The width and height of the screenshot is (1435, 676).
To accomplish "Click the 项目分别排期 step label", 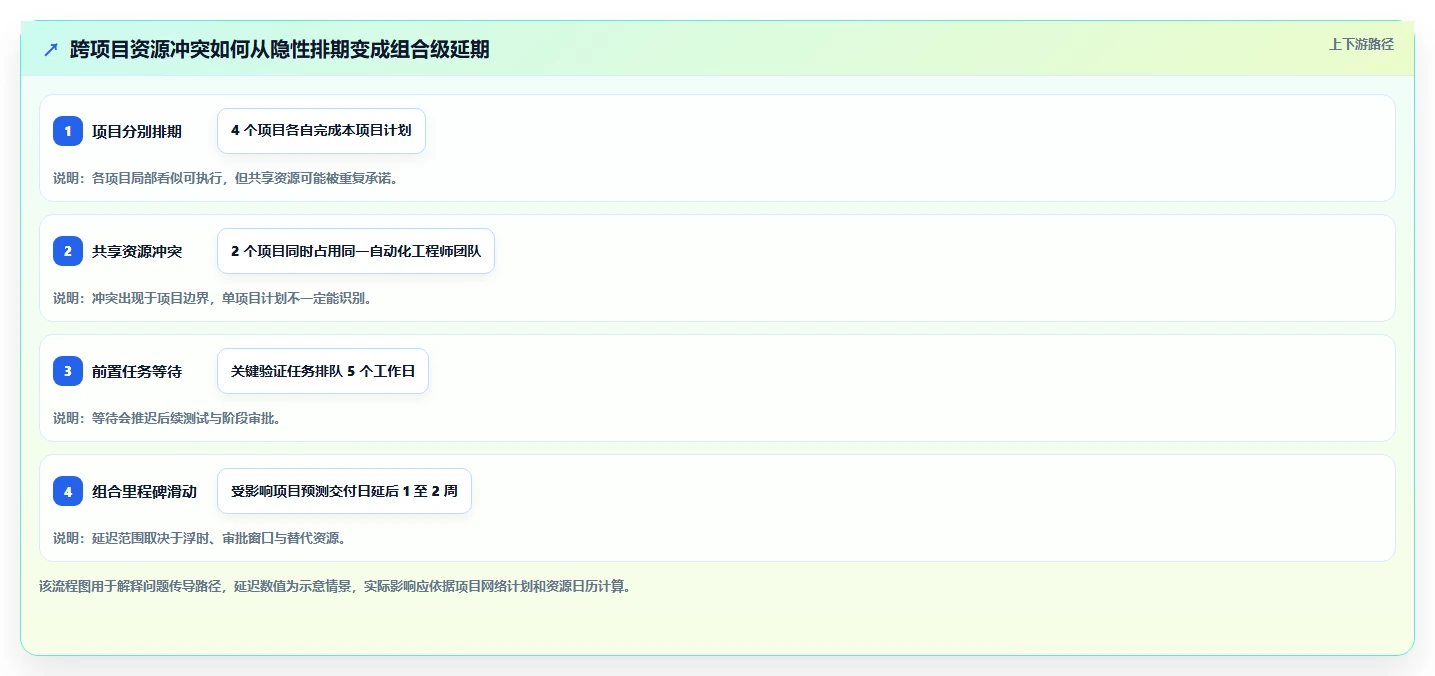I will point(137,131).
